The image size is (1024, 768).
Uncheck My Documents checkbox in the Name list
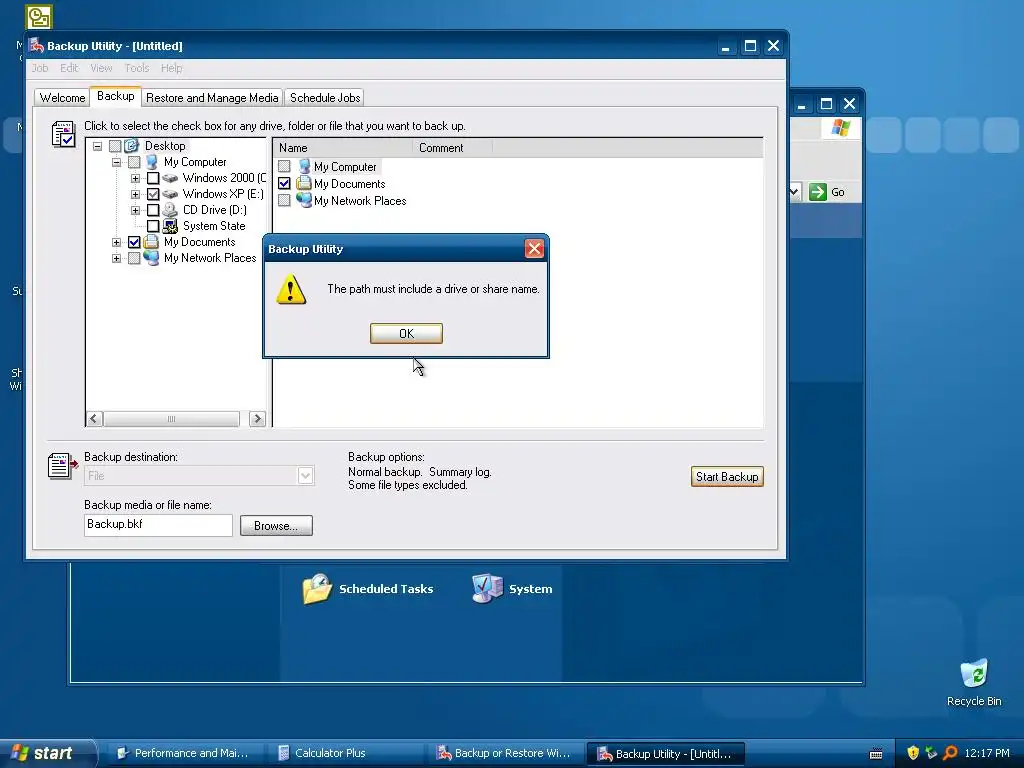[284, 183]
